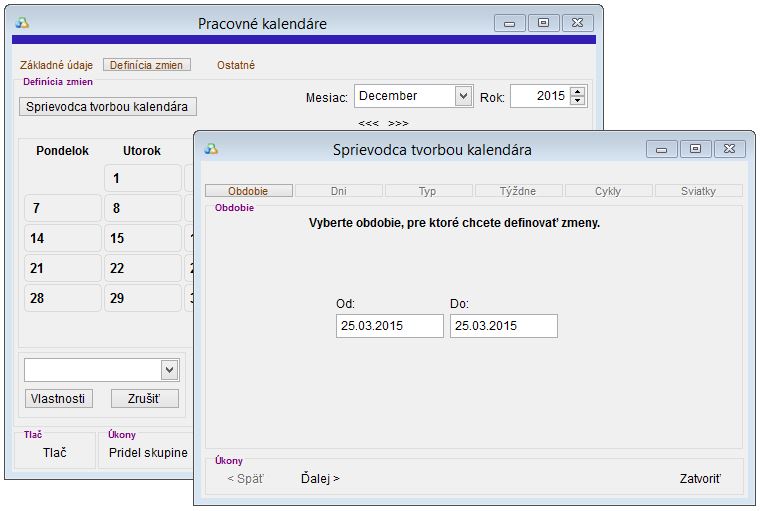This screenshot has width=760, height=511.
Task: Select day 14 in the calendar
Action: [63, 239]
